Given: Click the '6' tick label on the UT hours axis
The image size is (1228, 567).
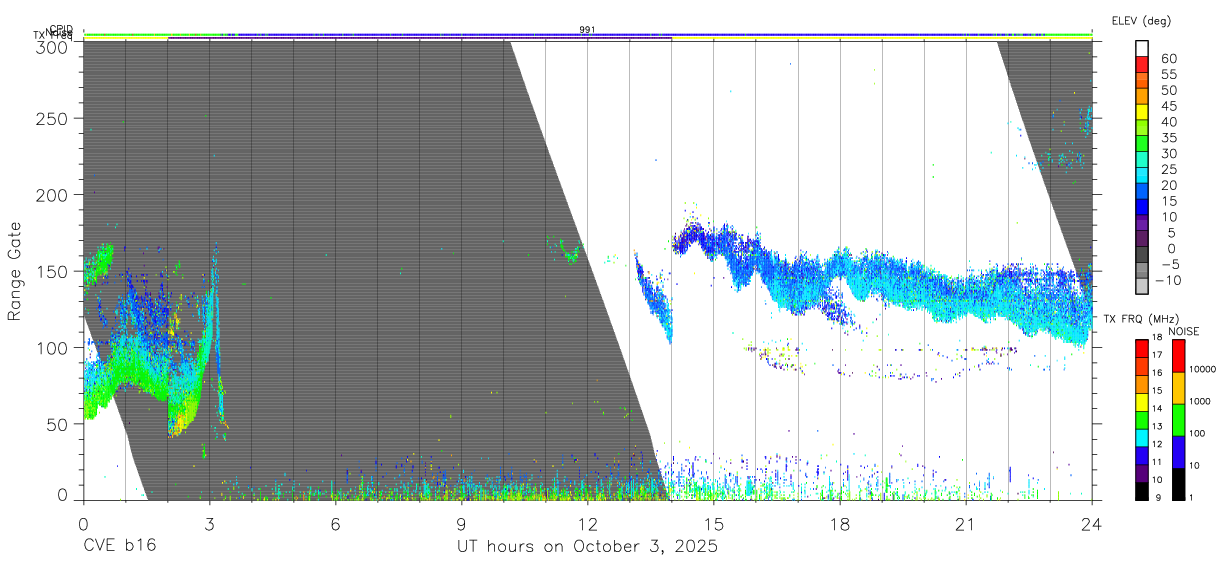Looking at the screenshot, I should click(x=335, y=523).
